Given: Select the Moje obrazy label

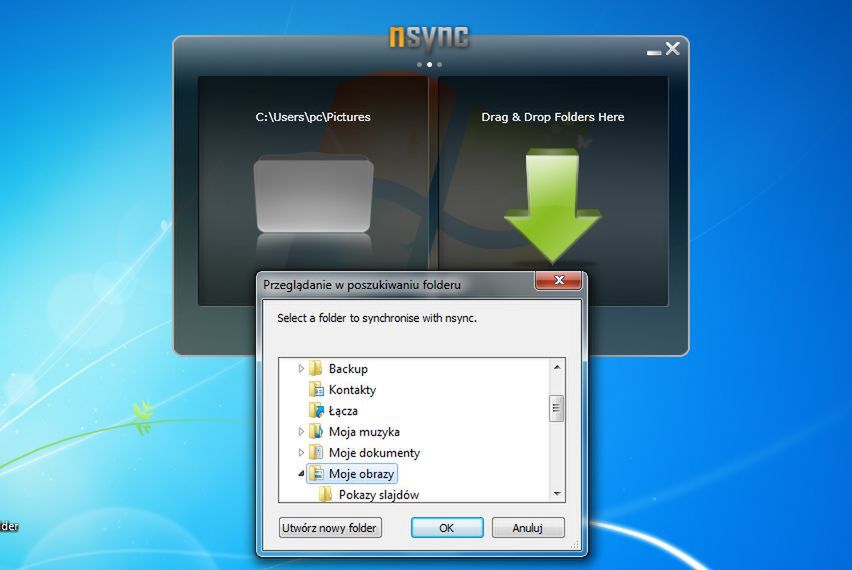Looking at the screenshot, I should (361, 474).
